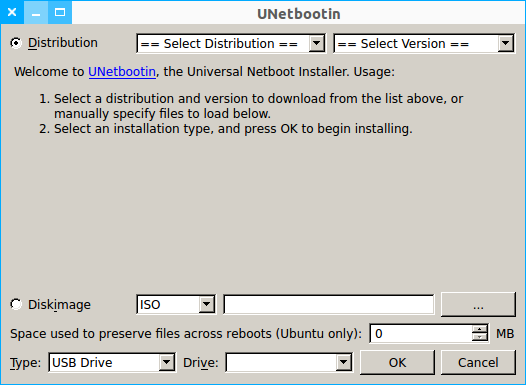This screenshot has height=385, width=526.
Task: Open the Type USB Drive dropdown
Action: tap(112, 363)
